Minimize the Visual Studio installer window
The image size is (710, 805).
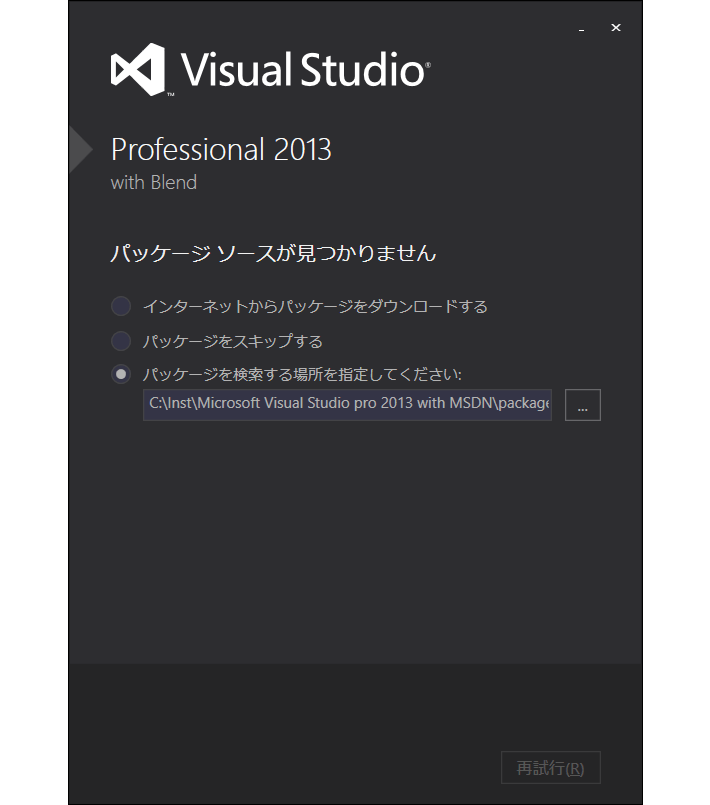[x=581, y=28]
